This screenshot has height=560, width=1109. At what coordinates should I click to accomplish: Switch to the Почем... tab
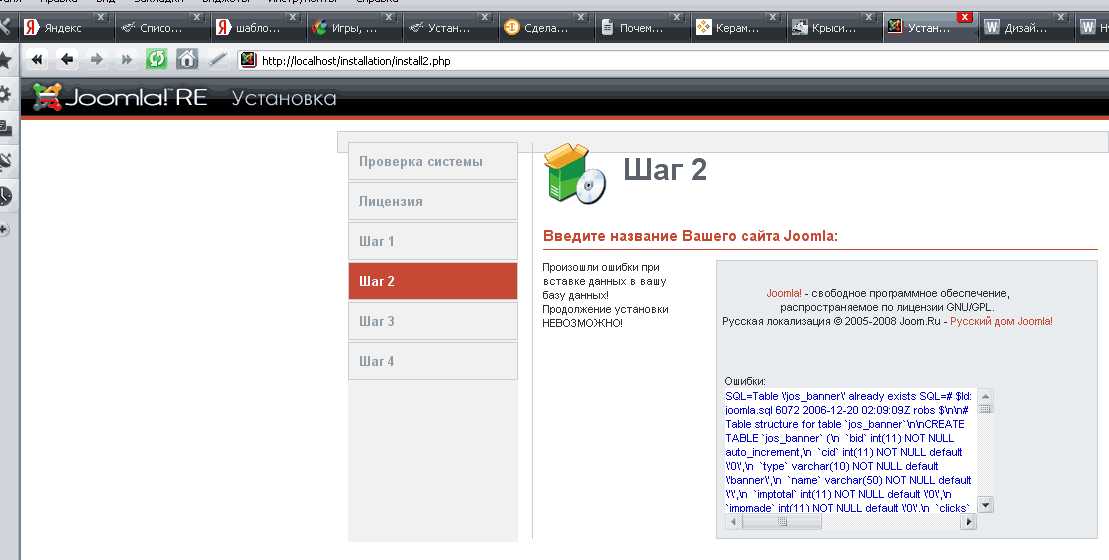[x=641, y=28]
